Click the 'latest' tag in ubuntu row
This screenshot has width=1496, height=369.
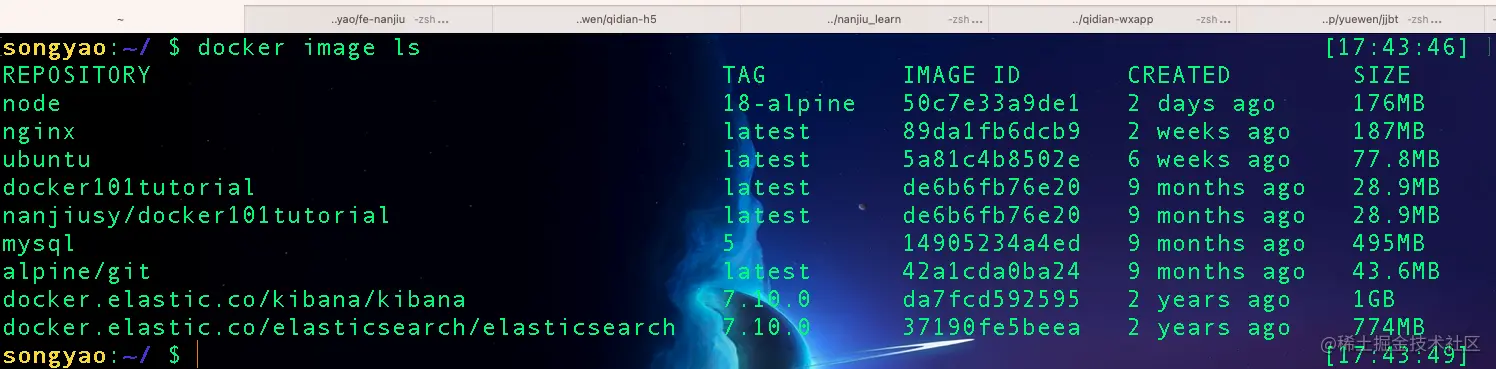click(766, 159)
